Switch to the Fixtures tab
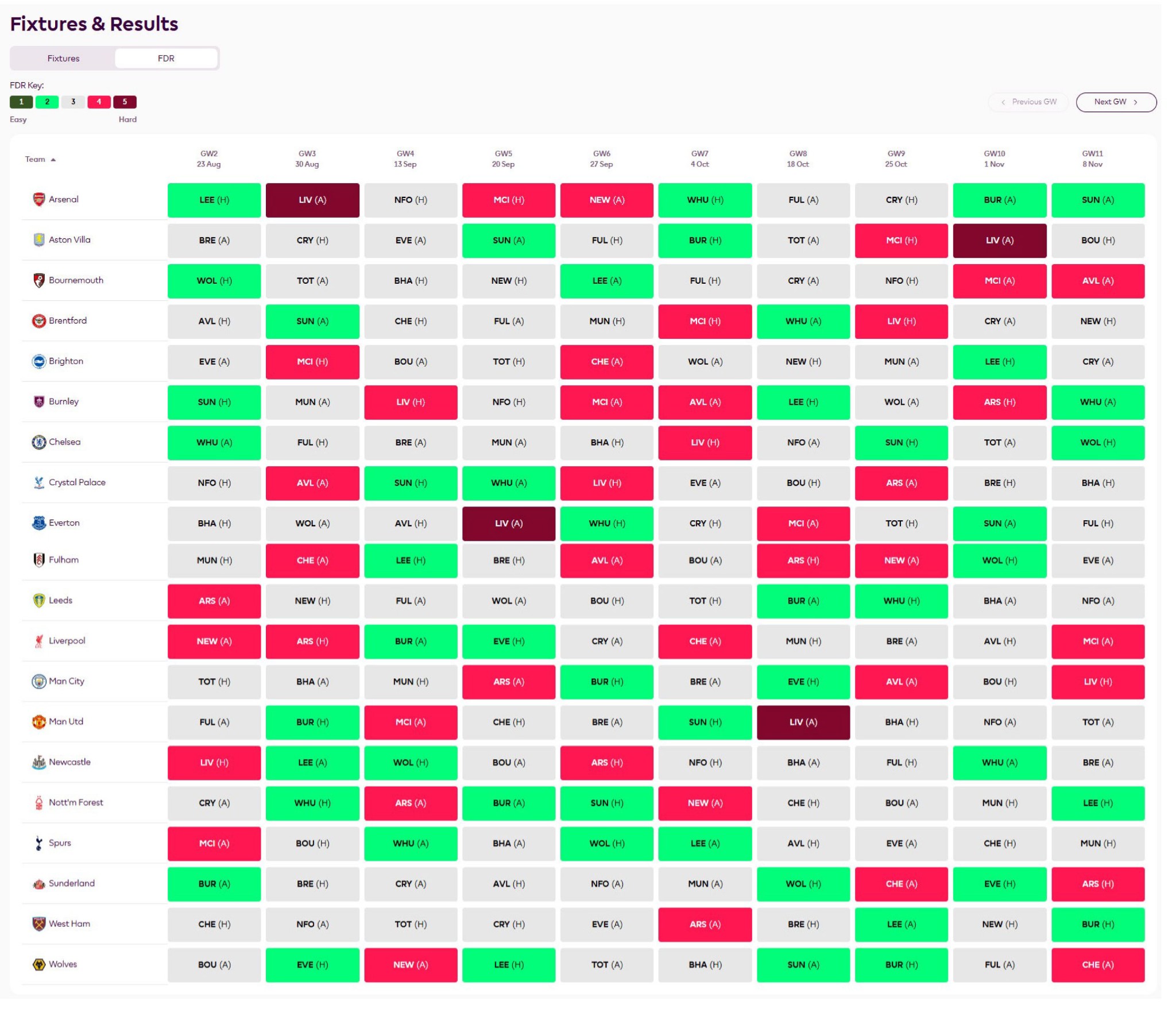Viewport: 1176px width, 1009px height. pyautogui.click(x=63, y=58)
